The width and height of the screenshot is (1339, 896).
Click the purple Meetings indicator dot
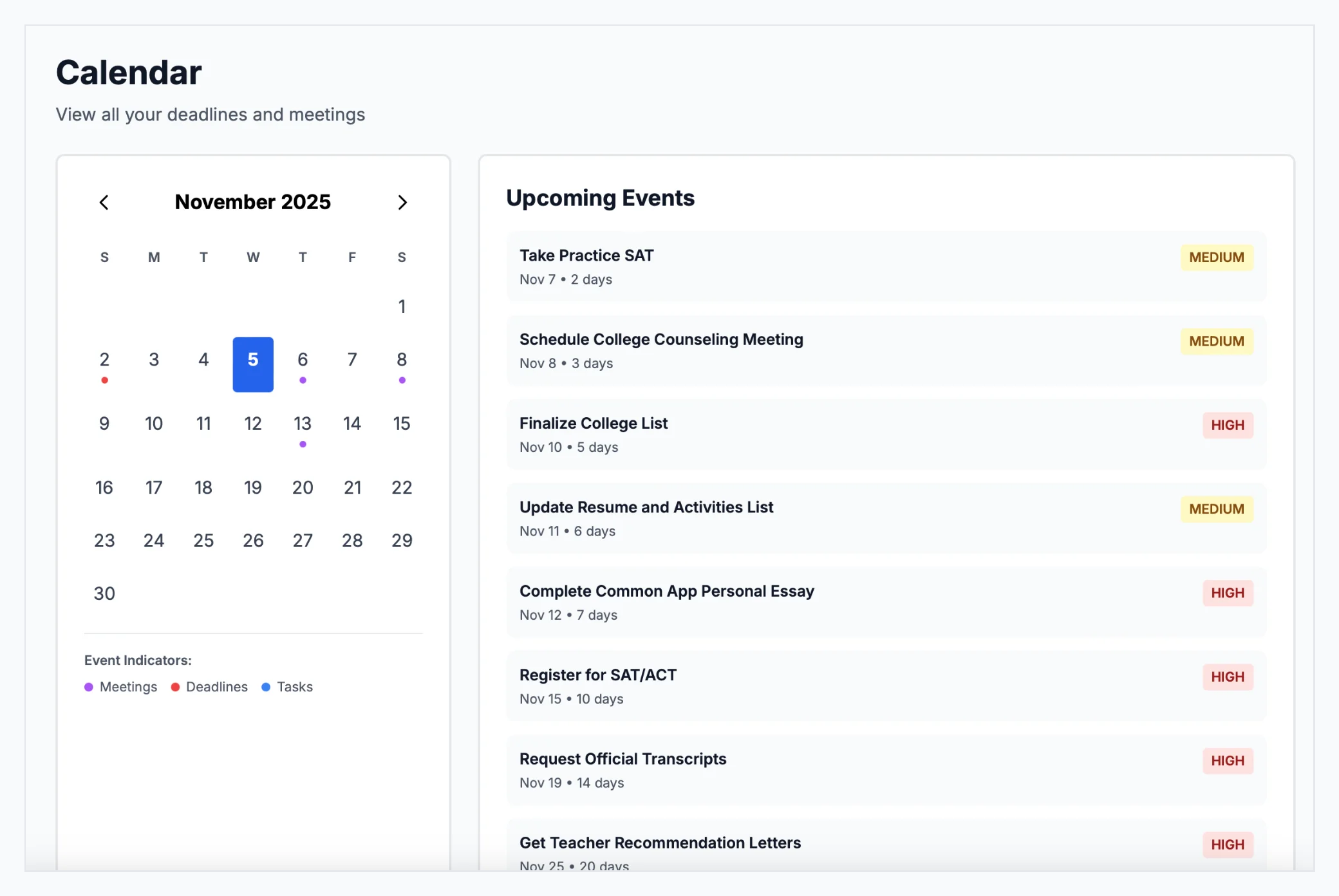(89, 687)
